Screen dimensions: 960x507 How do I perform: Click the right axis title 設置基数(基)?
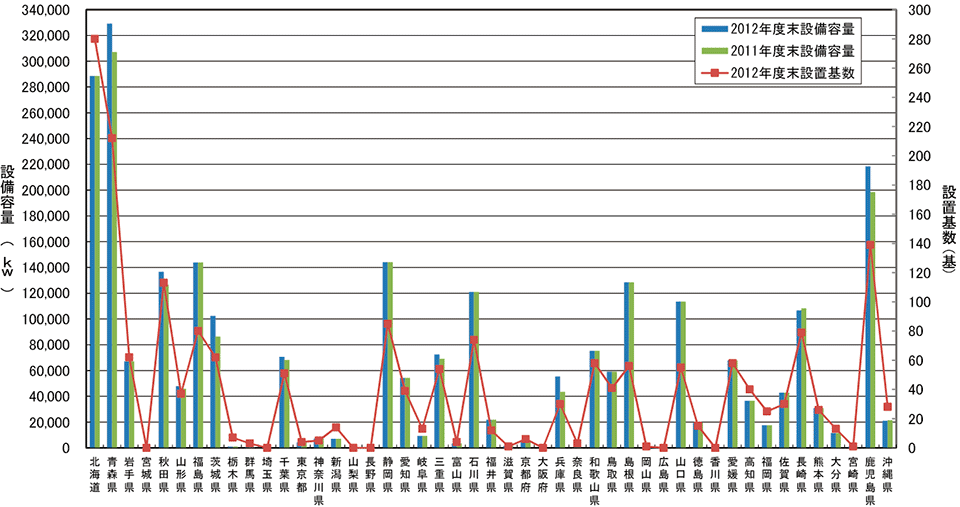tap(948, 228)
